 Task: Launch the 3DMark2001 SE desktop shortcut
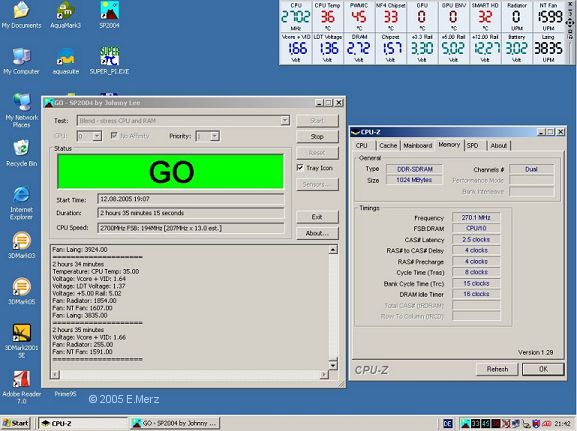tap(21, 341)
